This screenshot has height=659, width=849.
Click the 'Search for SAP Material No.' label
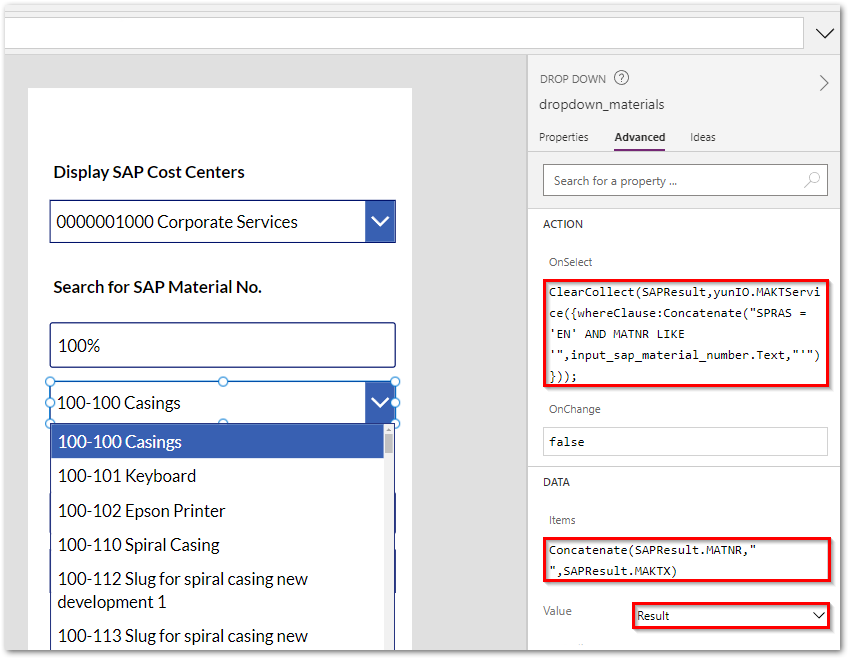click(x=158, y=286)
